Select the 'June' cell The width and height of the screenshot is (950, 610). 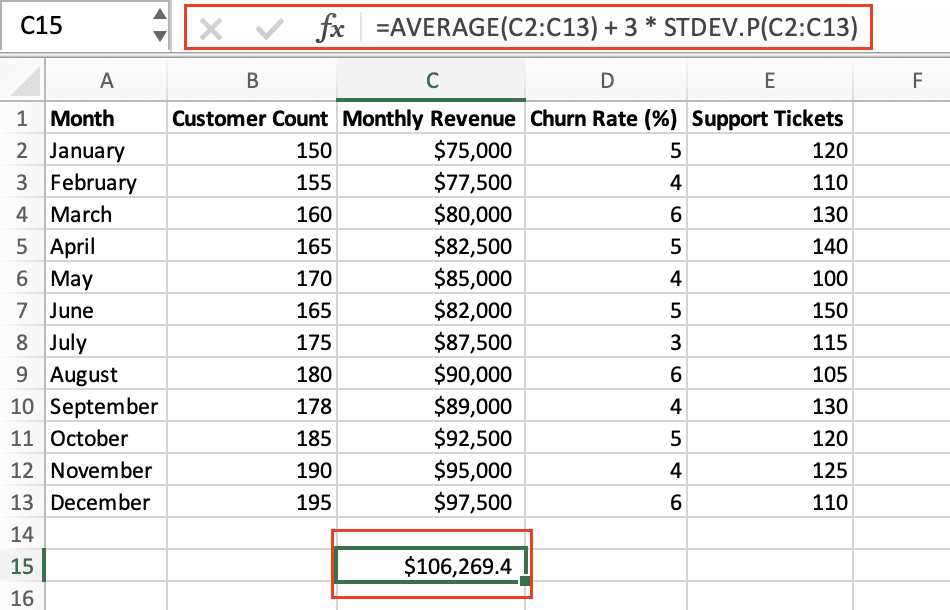pos(106,310)
